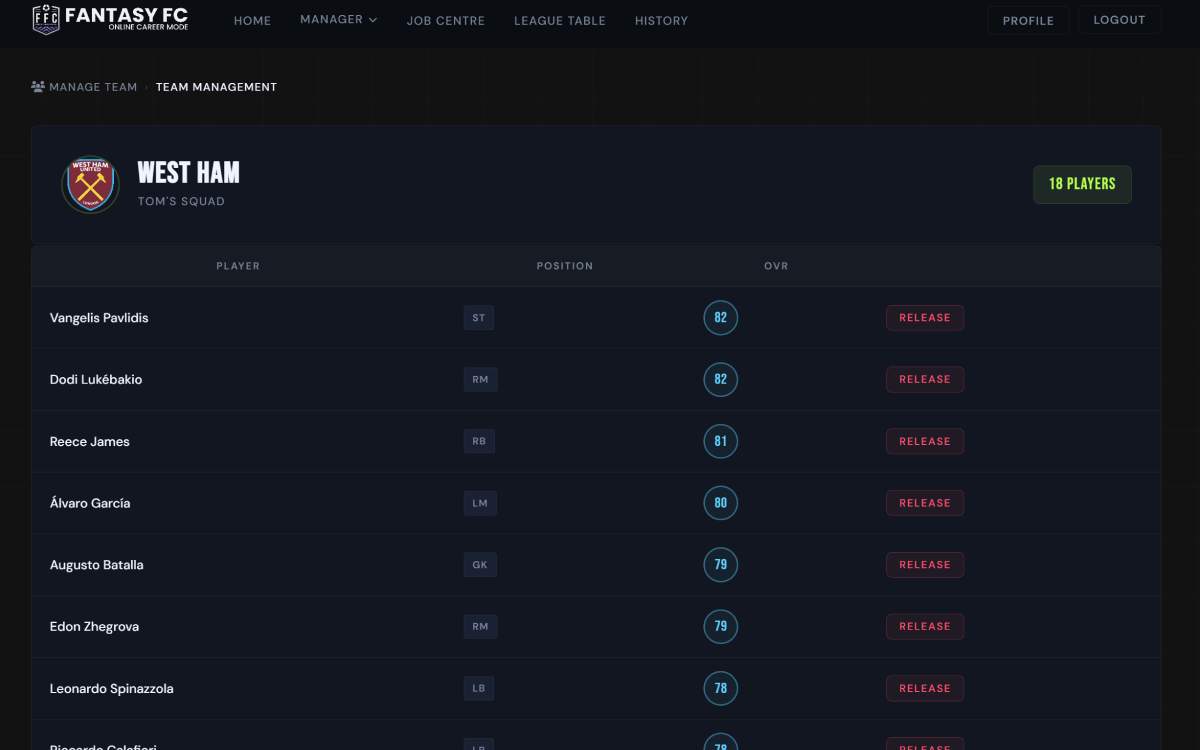Click 81 rating circle for Reece James
Image resolution: width=1200 pixels, height=750 pixels.
(721, 441)
